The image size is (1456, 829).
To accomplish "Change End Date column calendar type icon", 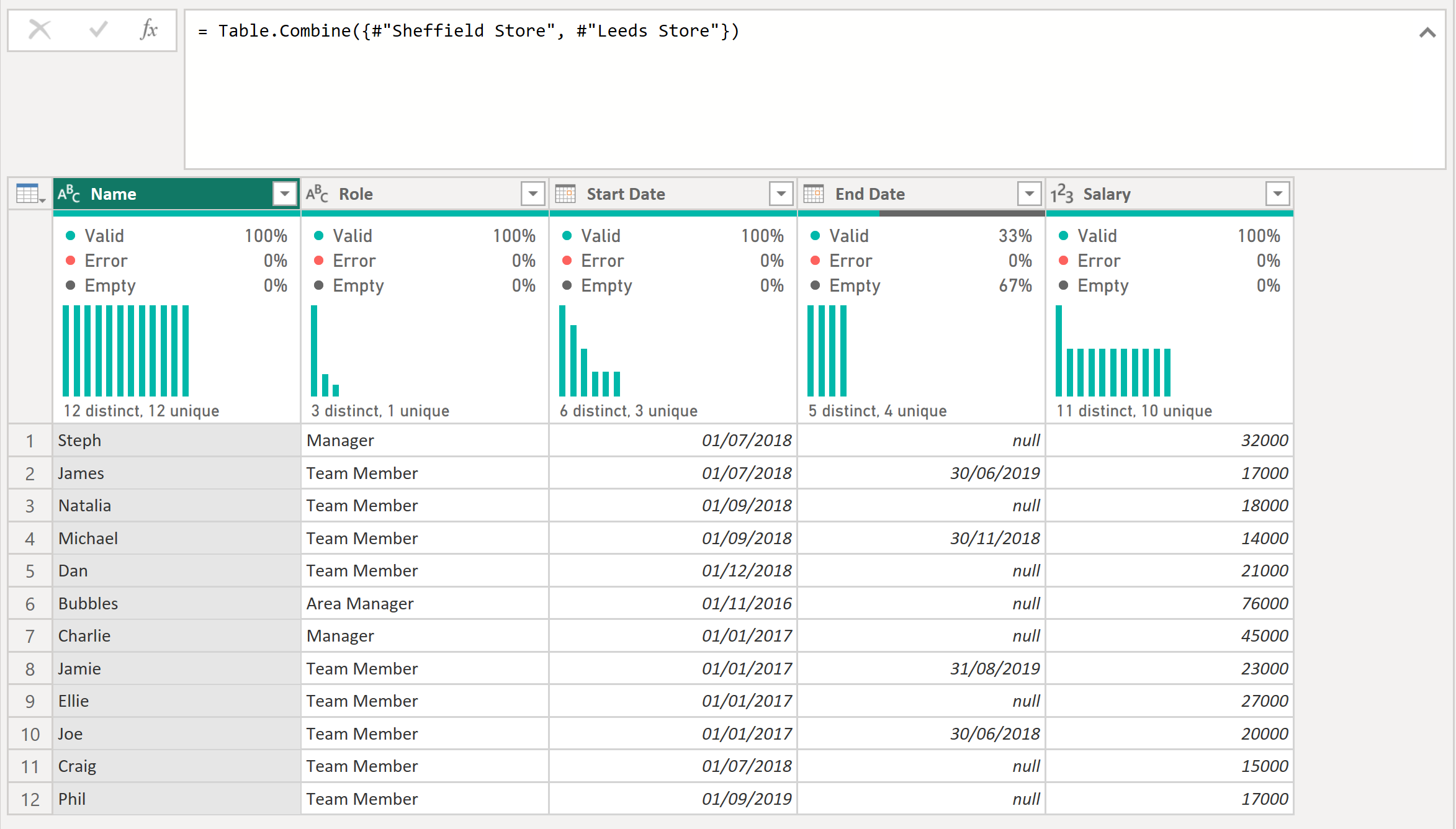I will 814,194.
